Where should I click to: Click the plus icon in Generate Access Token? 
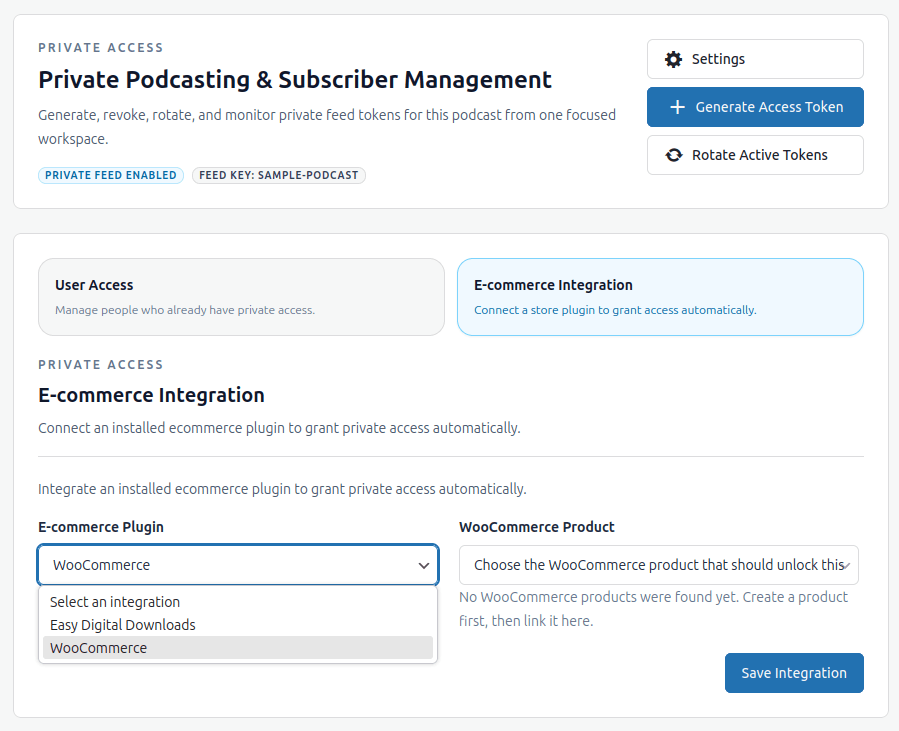tap(679, 107)
